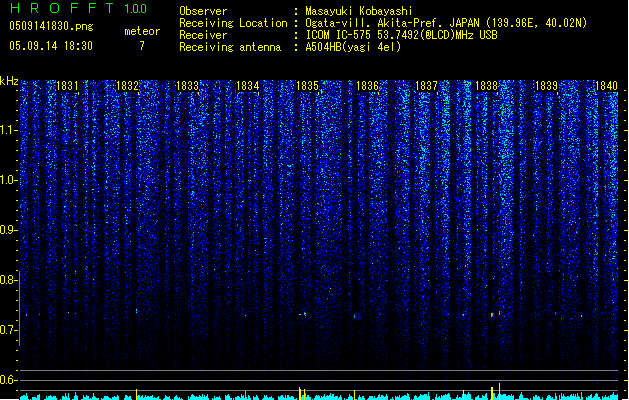Click the 0.8 kHz axis label
Screen dimensions: 629x400
pos(8,280)
